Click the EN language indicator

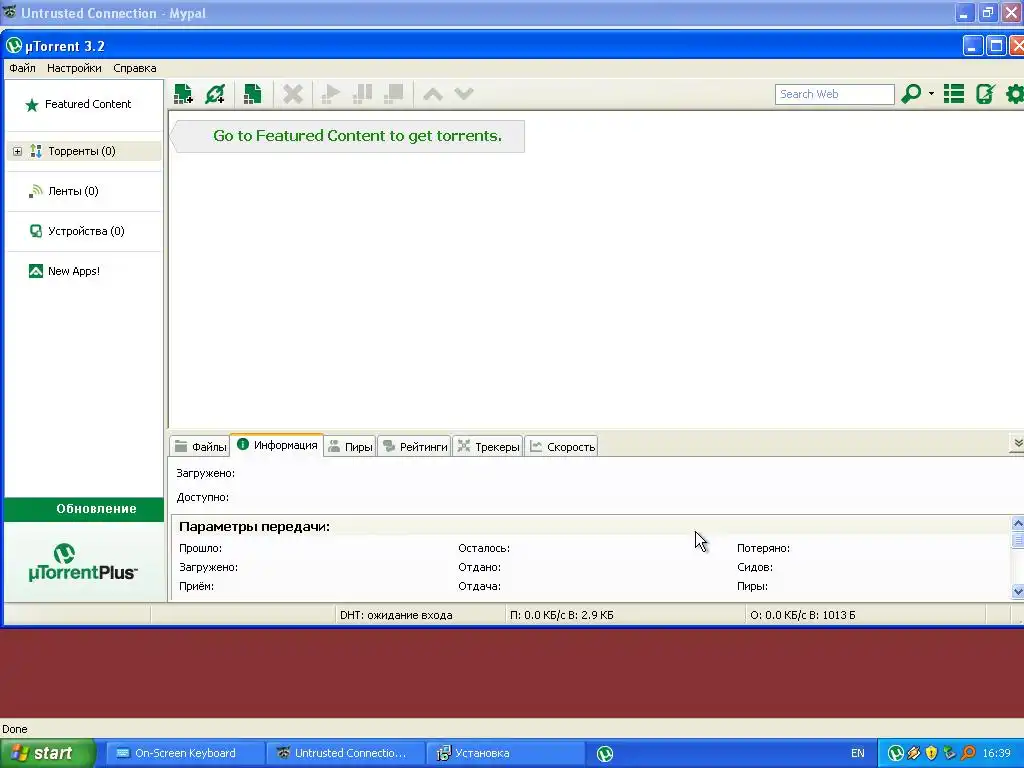[857, 754]
